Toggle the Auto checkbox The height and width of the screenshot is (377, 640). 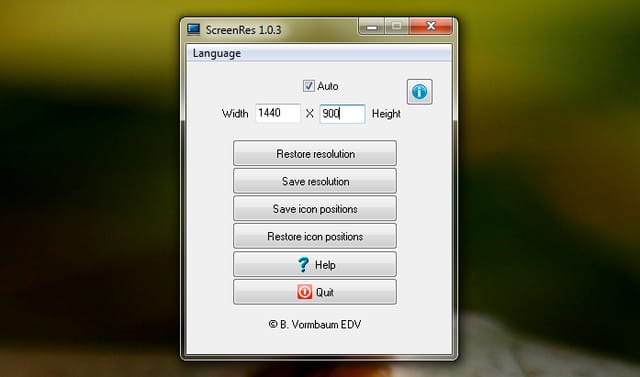309,86
